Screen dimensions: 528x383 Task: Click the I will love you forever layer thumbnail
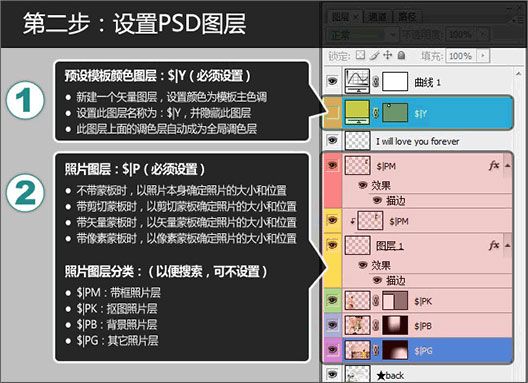[x=358, y=140]
